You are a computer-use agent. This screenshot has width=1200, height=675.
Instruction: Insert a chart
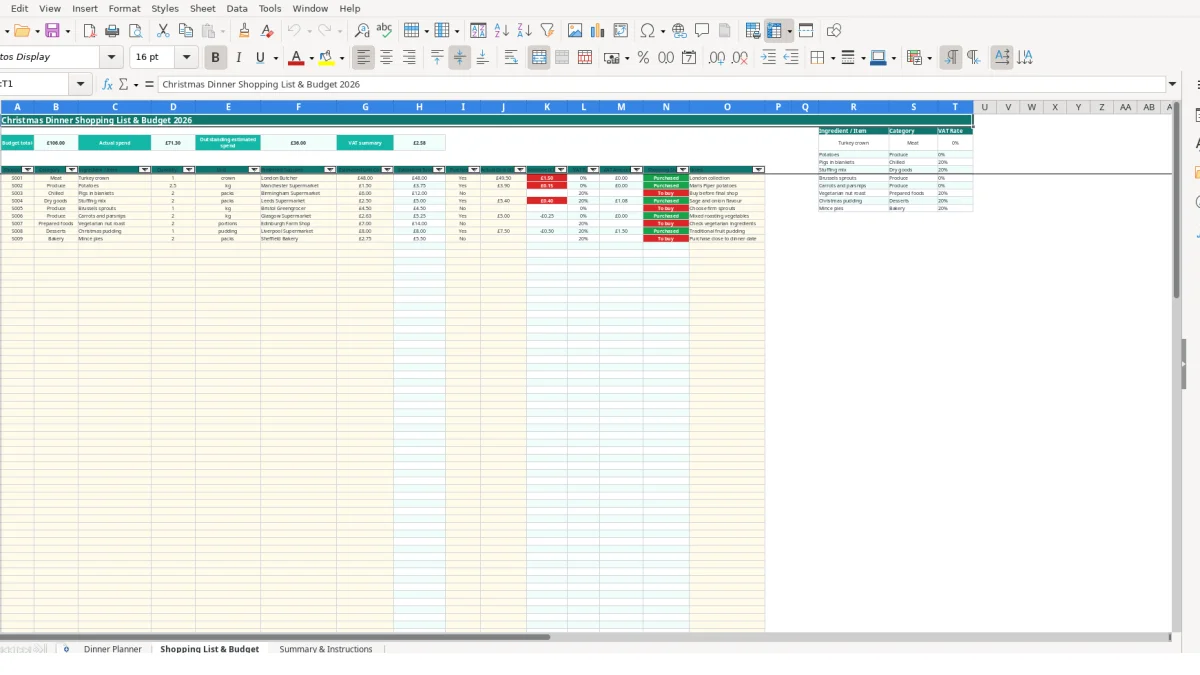point(598,31)
